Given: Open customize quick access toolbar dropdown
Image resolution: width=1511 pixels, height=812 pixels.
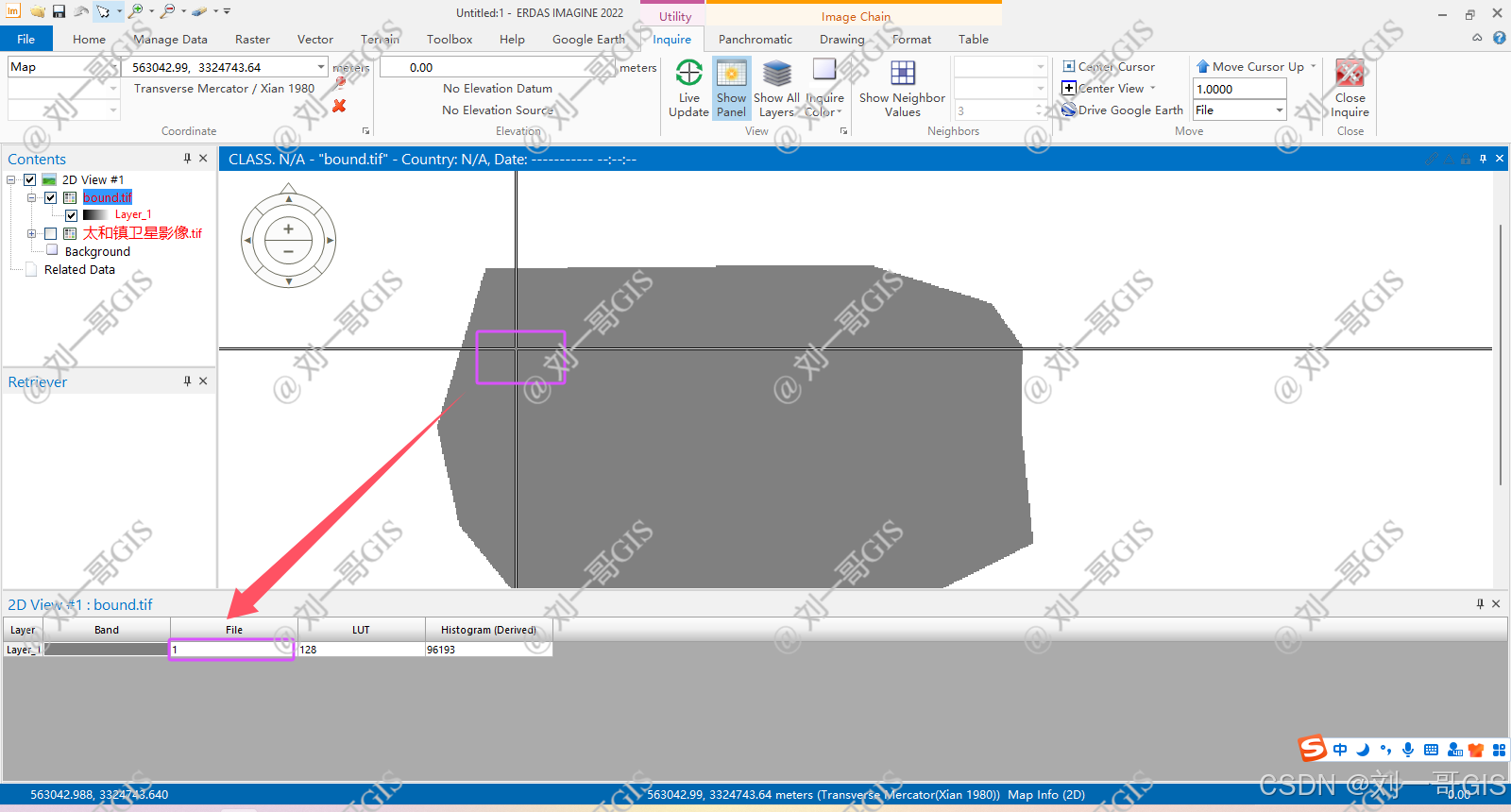Looking at the screenshot, I should 227,11.
